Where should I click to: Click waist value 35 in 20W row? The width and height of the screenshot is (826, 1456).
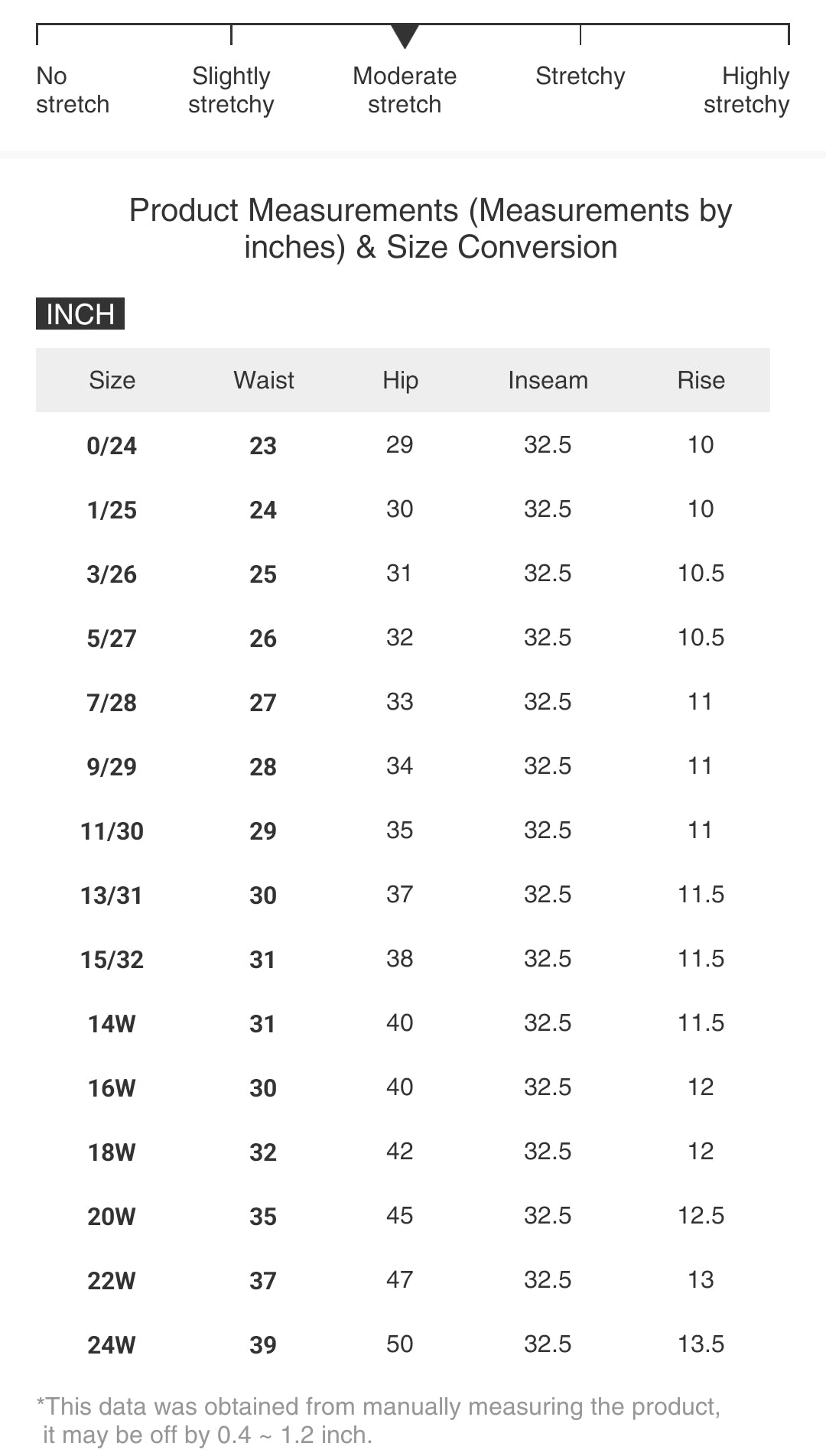[x=263, y=1217]
